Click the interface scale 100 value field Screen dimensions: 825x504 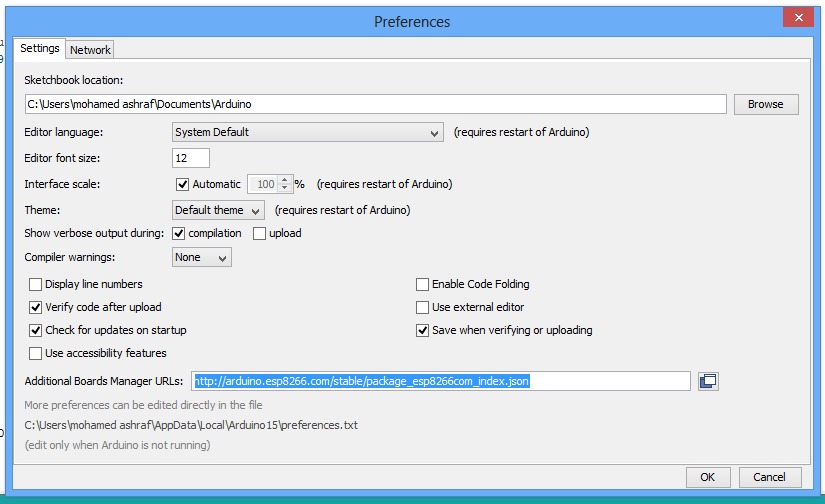[x=264, y=184]
